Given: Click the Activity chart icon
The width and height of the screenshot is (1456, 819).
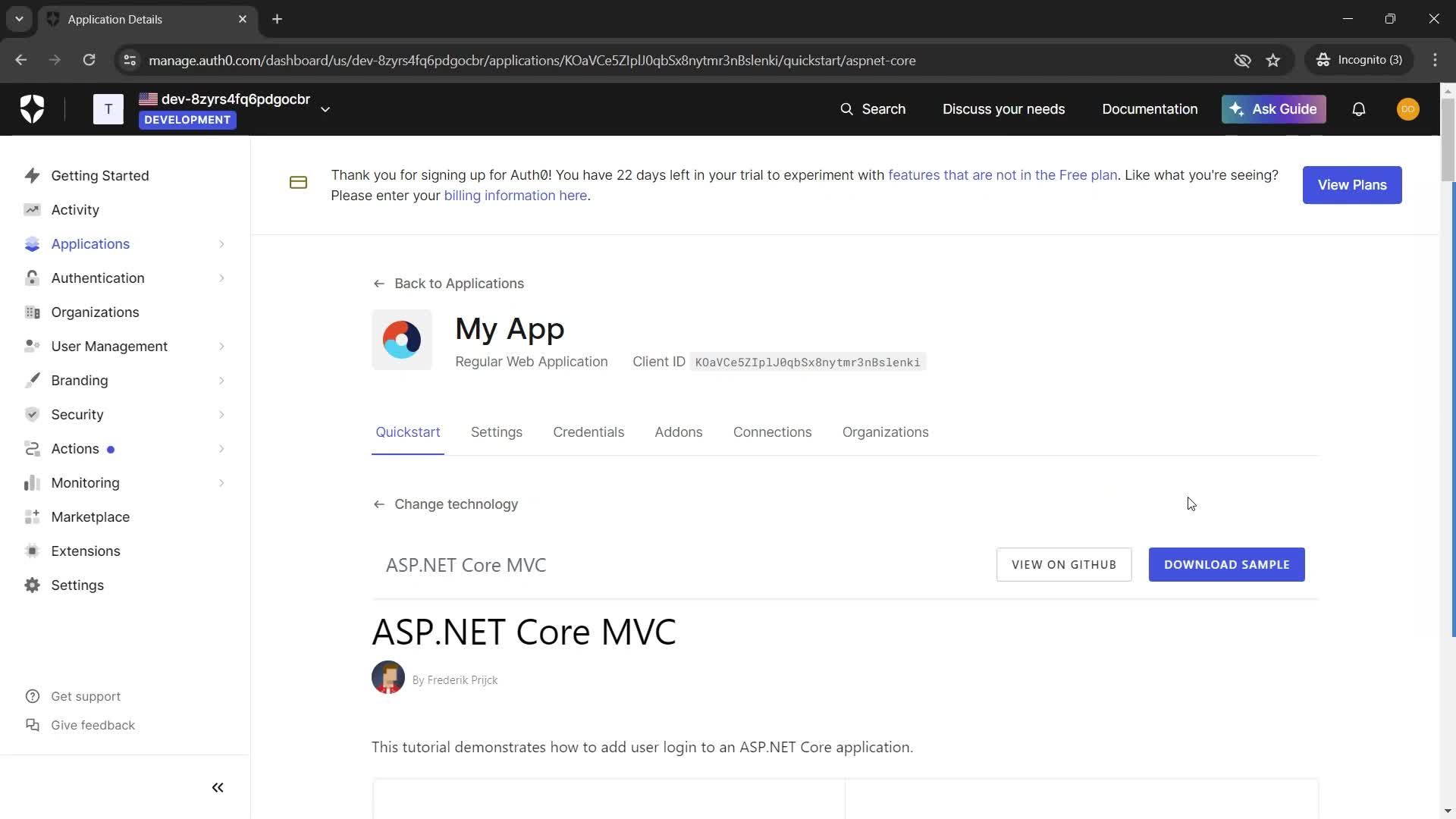Looking at the screenshot, I should pyautogui.click(x=32, y=210).
